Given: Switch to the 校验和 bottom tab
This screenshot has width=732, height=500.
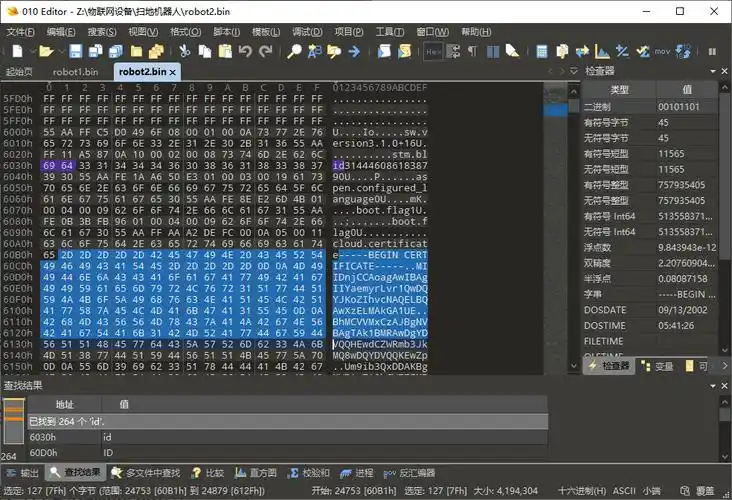Looking at the screenshot, I should (x=313, y=472).
